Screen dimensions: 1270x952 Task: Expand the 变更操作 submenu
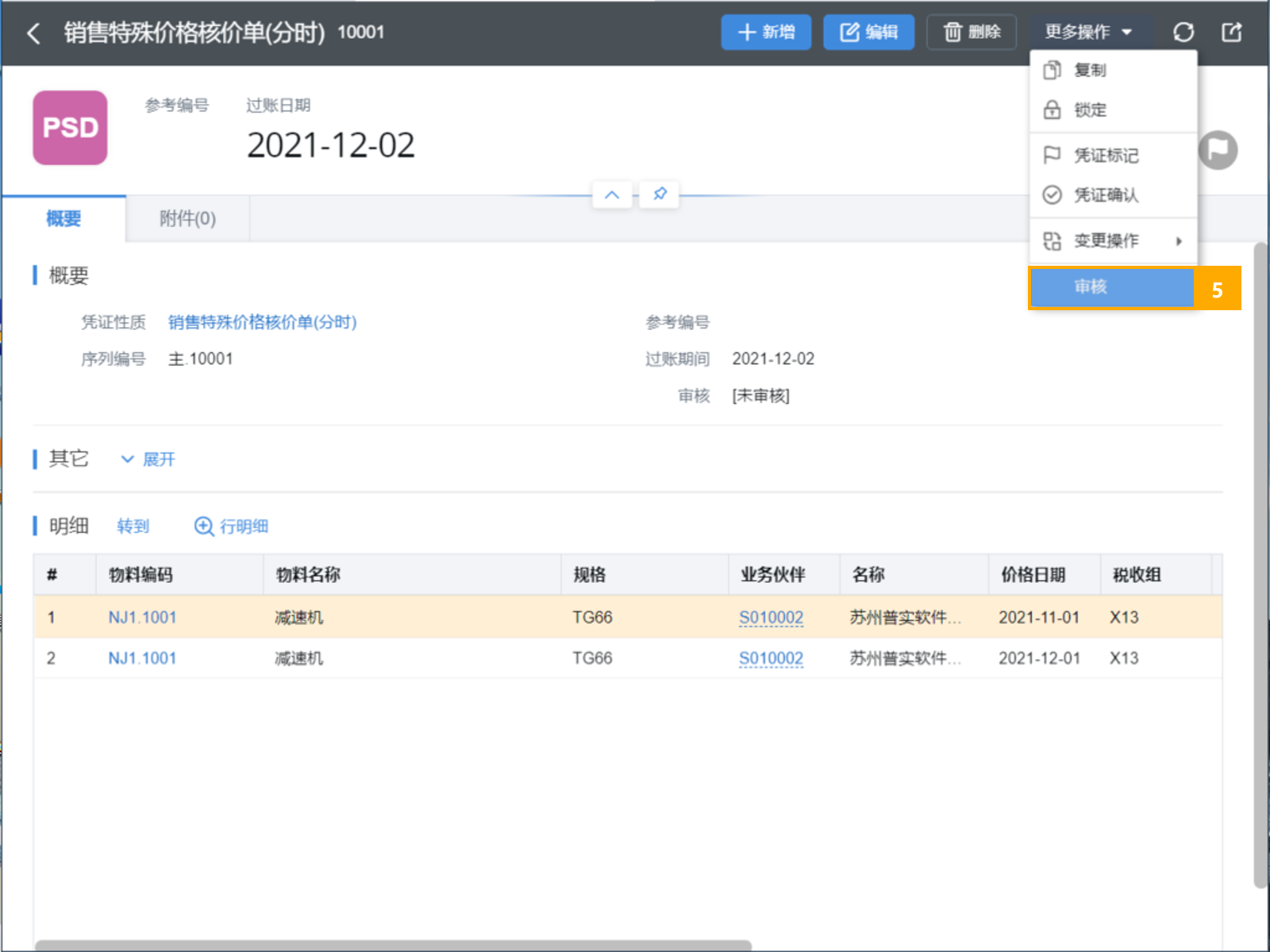(1113, 241)
